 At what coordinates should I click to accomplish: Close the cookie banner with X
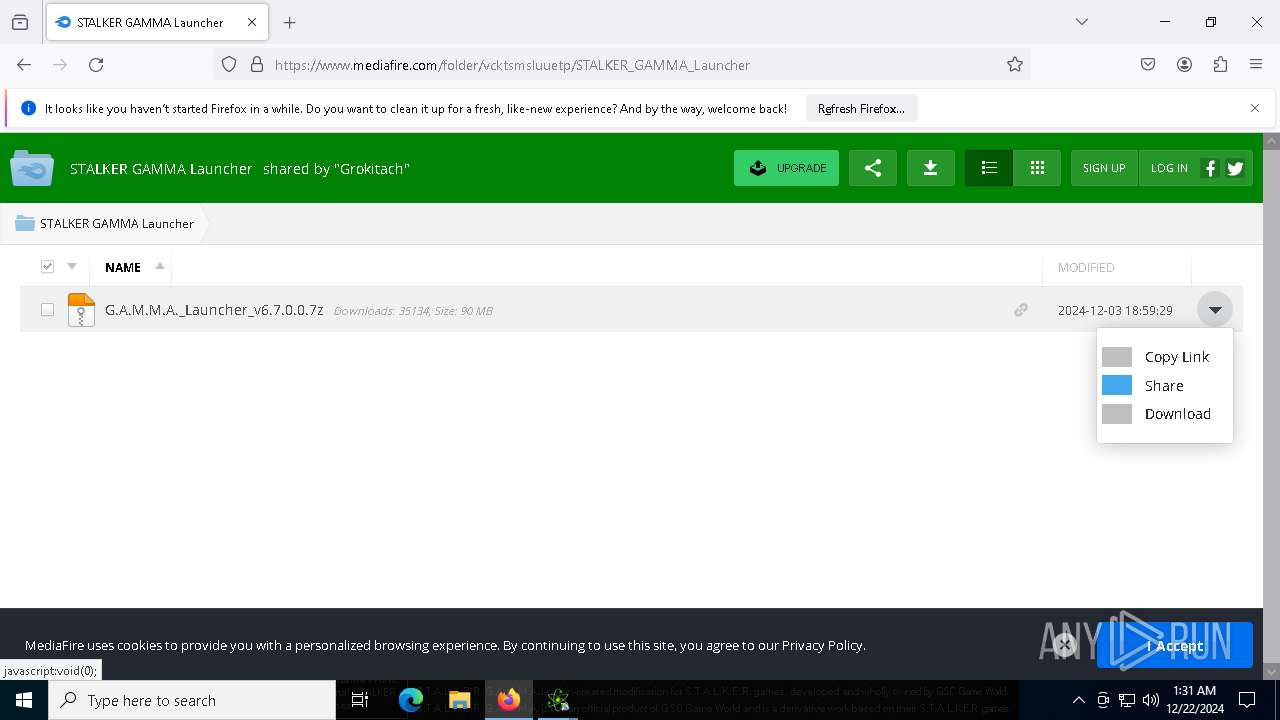click(x=1065, y=645)
